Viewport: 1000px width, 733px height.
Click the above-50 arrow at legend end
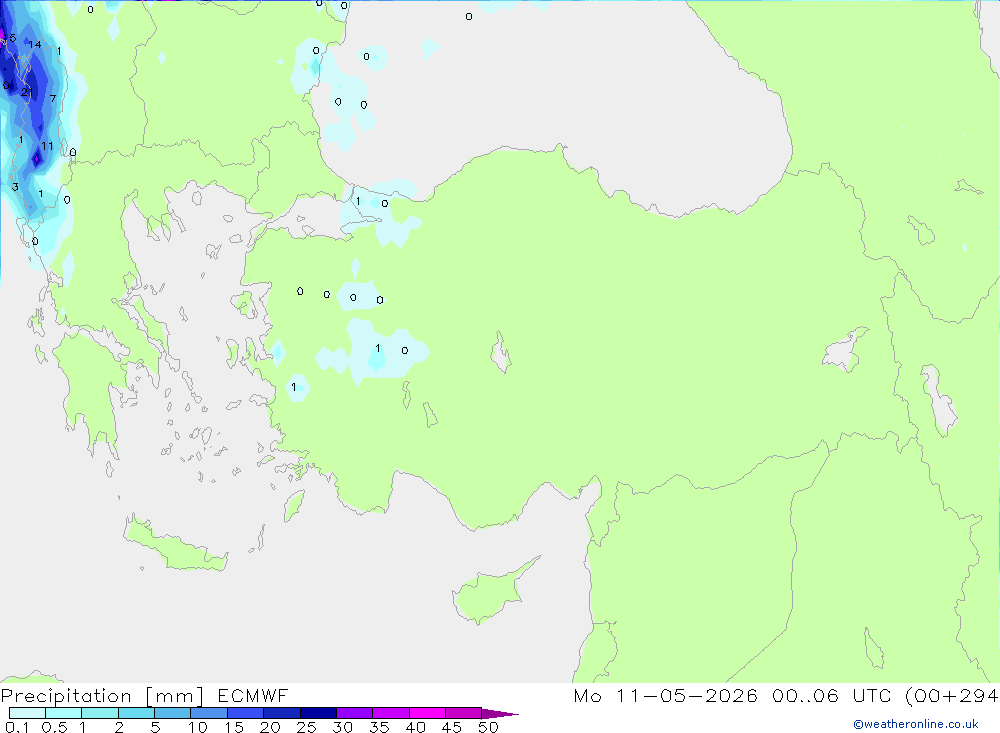click(x=499, y=714)
